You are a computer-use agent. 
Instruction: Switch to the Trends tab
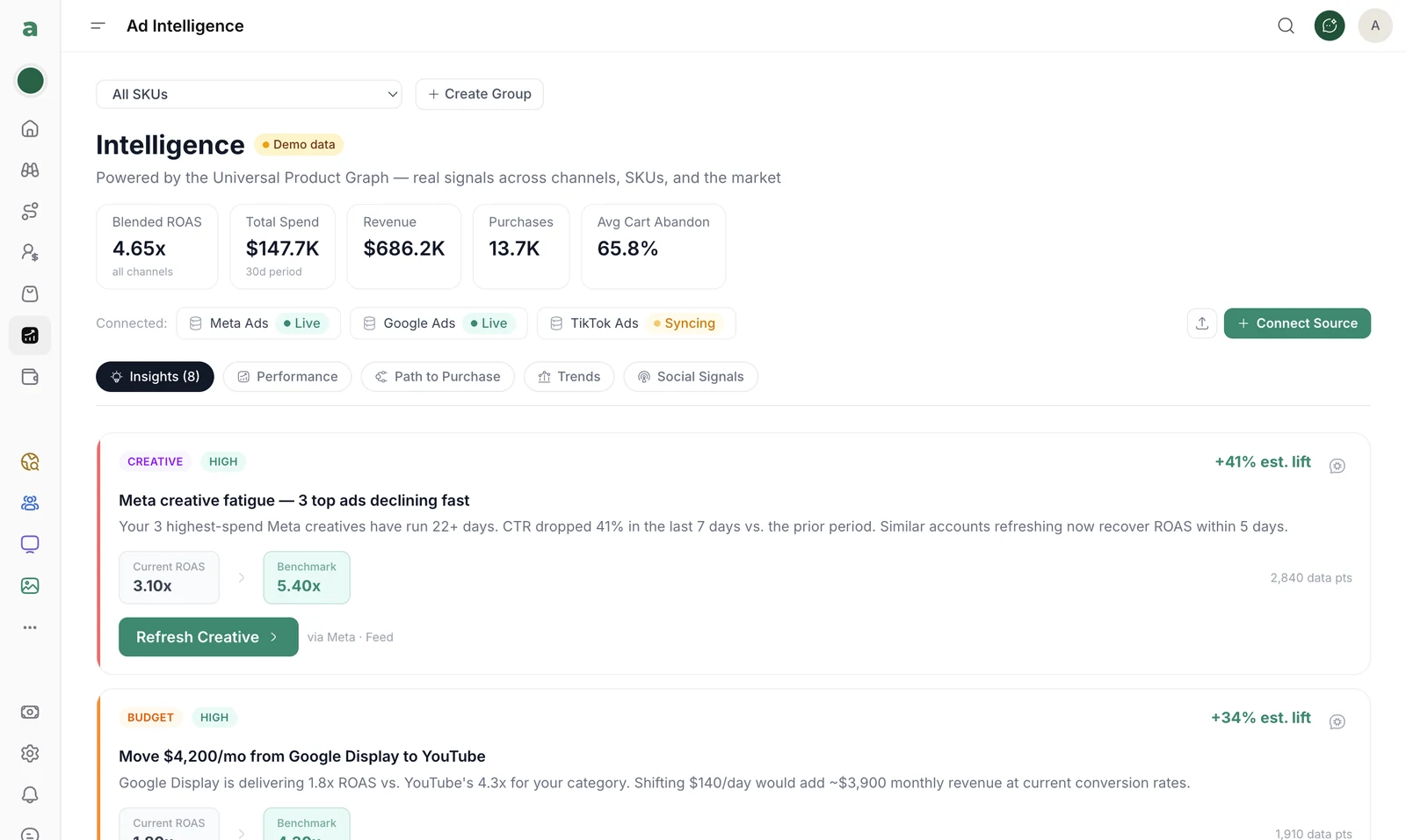569,376
